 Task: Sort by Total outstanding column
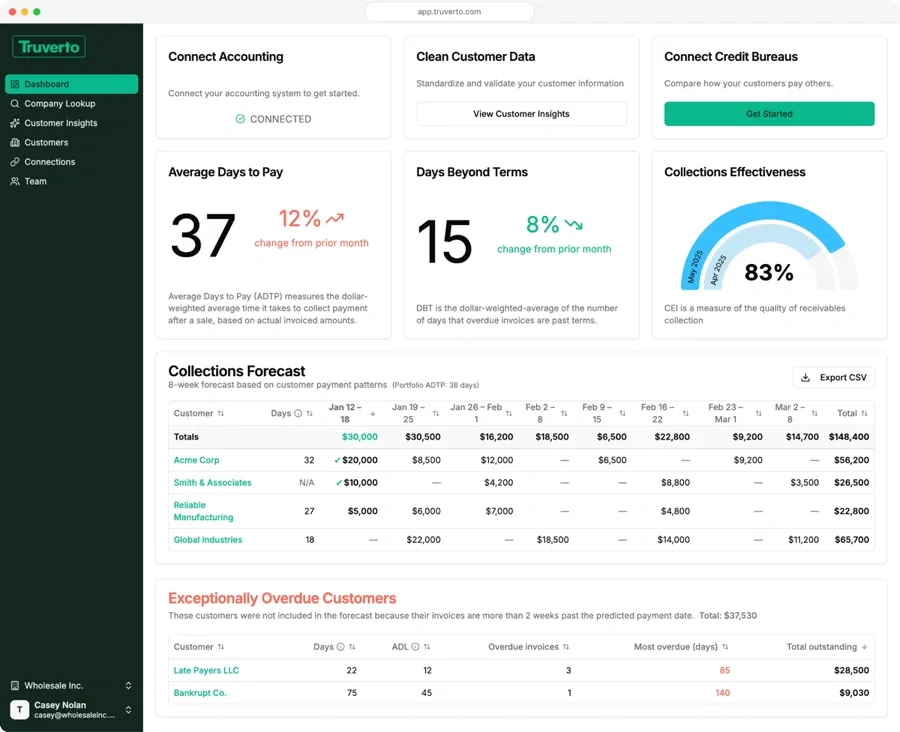[x=864, y=647]
